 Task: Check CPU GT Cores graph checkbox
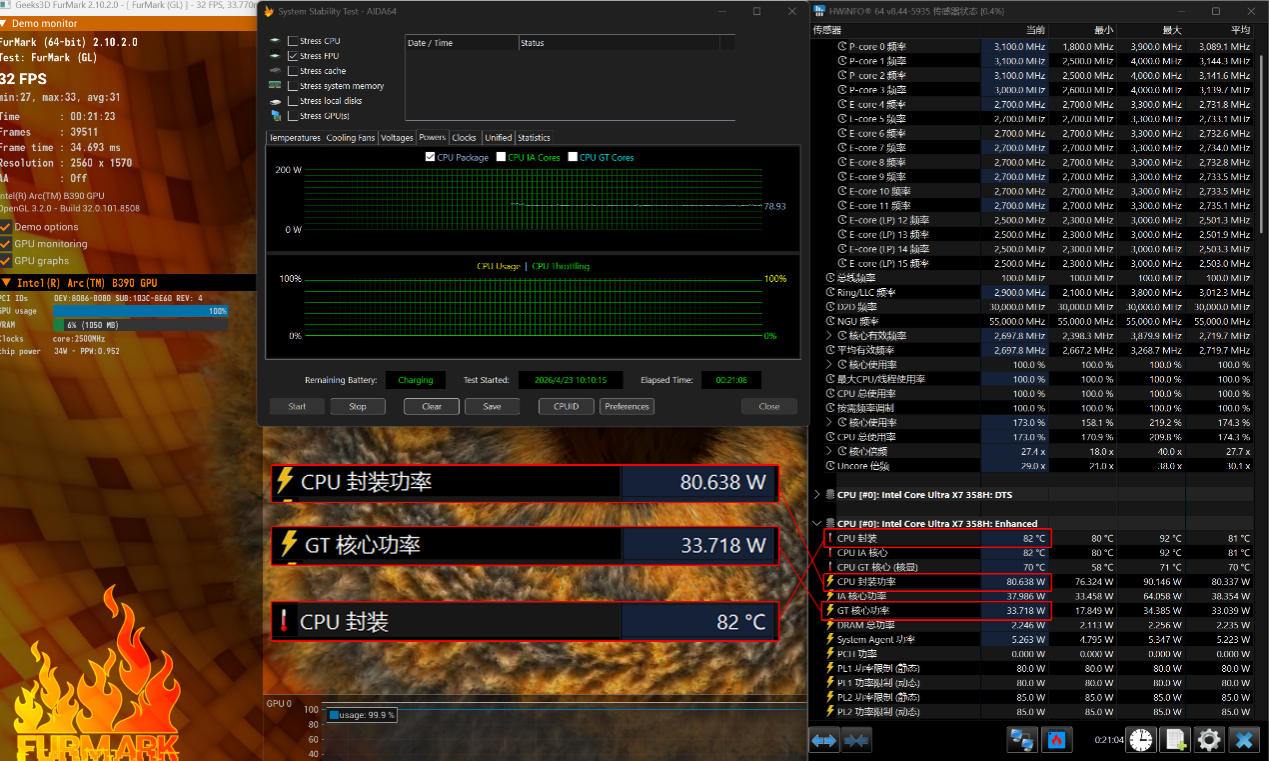(573, 157)
